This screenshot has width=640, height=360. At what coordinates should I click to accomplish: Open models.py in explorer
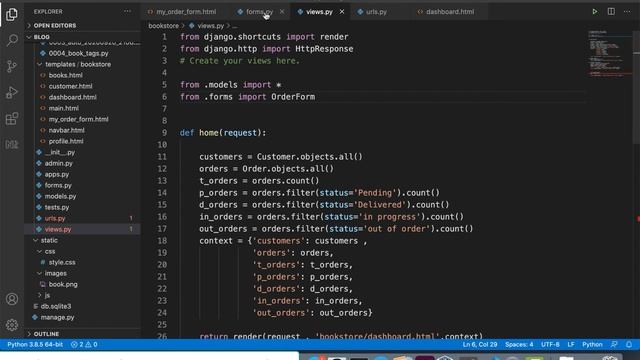(x=60, y=197)
